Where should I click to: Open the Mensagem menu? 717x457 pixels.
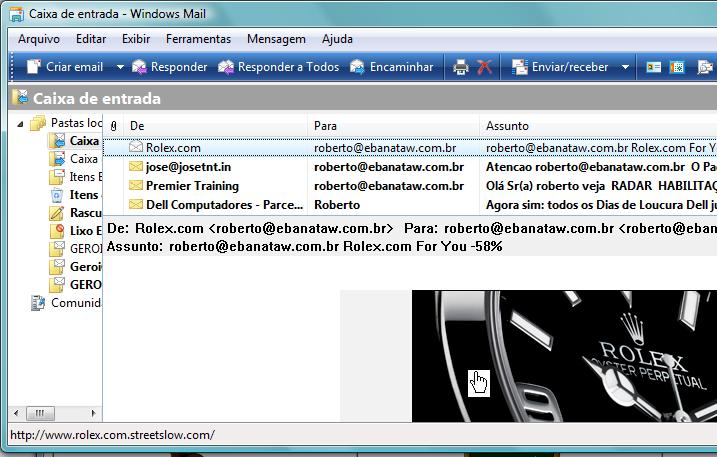pos(276,39)
